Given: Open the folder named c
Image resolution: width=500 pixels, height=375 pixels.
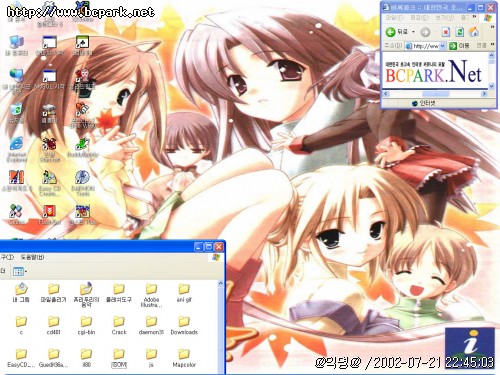Looking at the screenshot, I should (x=21, y=326).
